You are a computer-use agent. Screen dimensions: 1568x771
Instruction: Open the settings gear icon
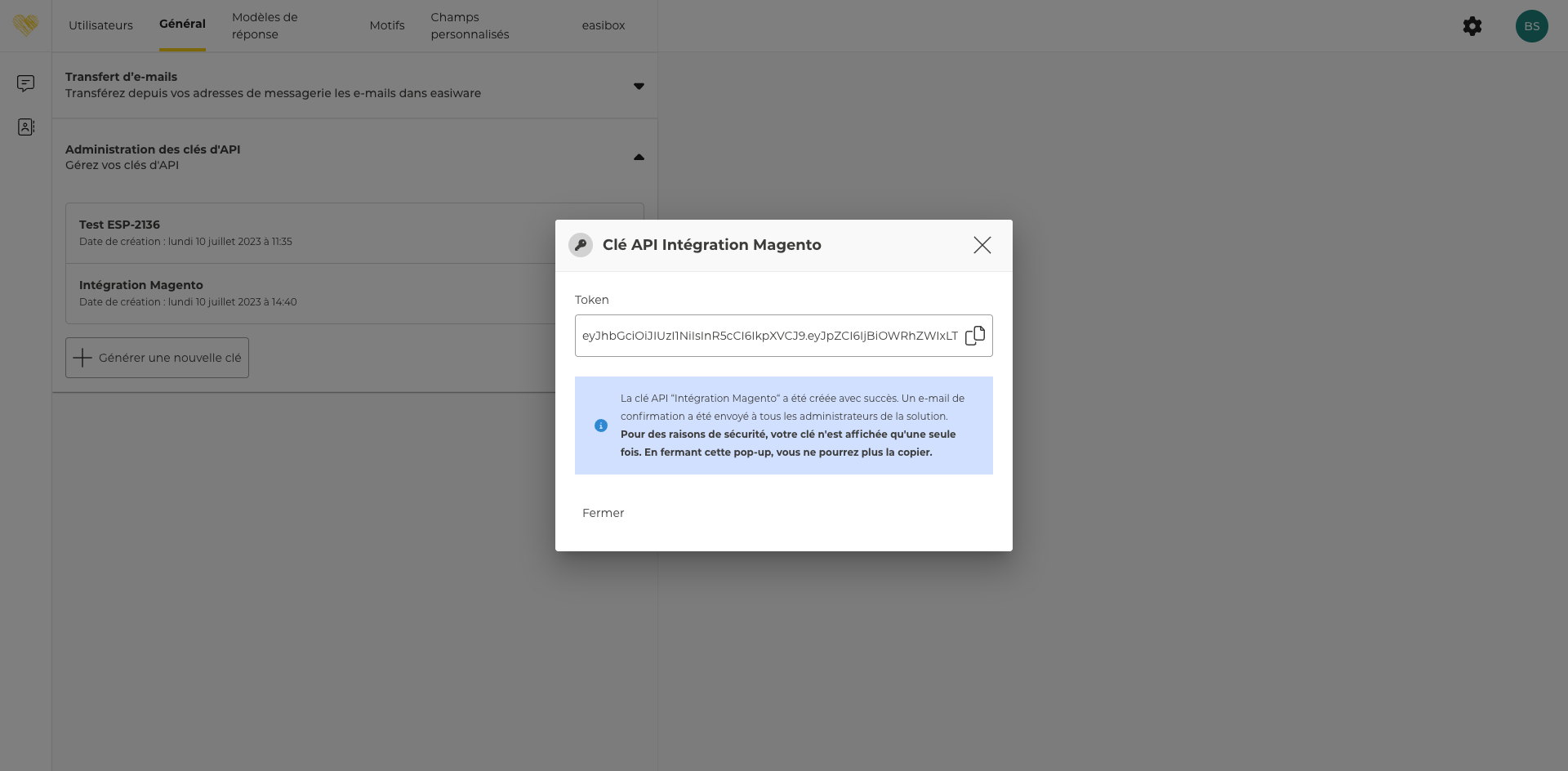tap(1472, 26)
